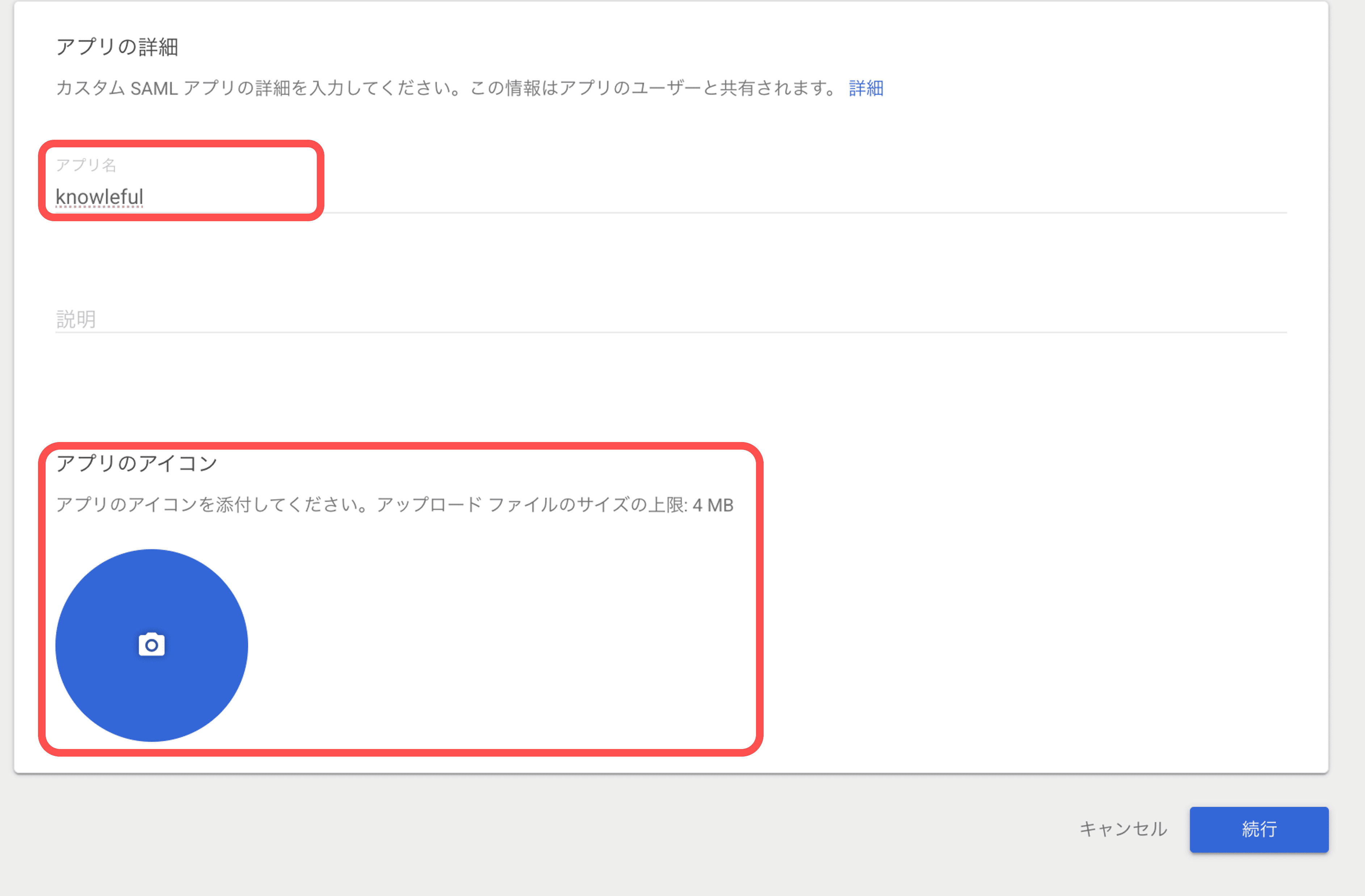Click the camera icon to upload app icon

pyautogui.click(x=151, y=645)
